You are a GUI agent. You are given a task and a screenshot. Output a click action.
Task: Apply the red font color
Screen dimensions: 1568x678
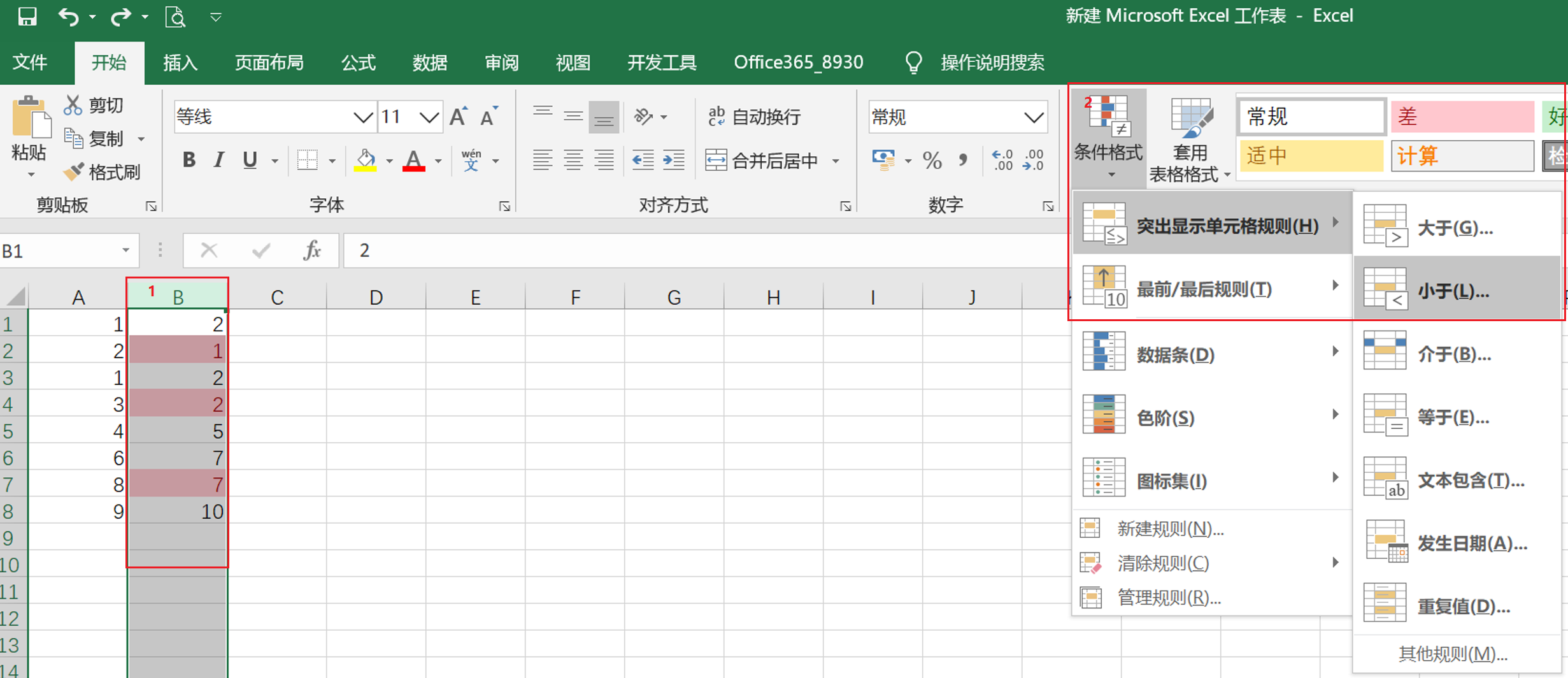click(414, 161)
